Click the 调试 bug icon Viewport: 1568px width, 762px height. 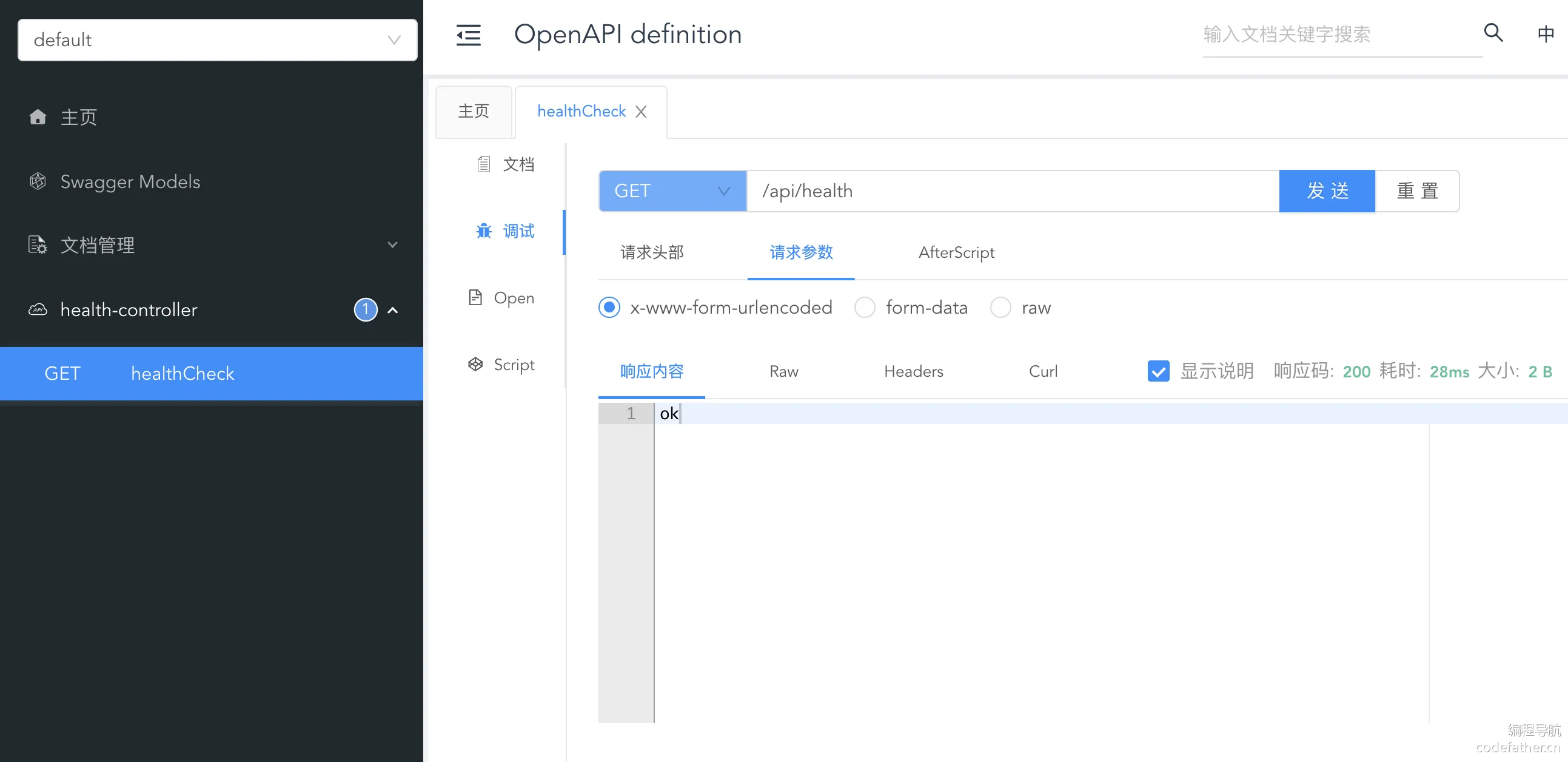tap(484, 231)
